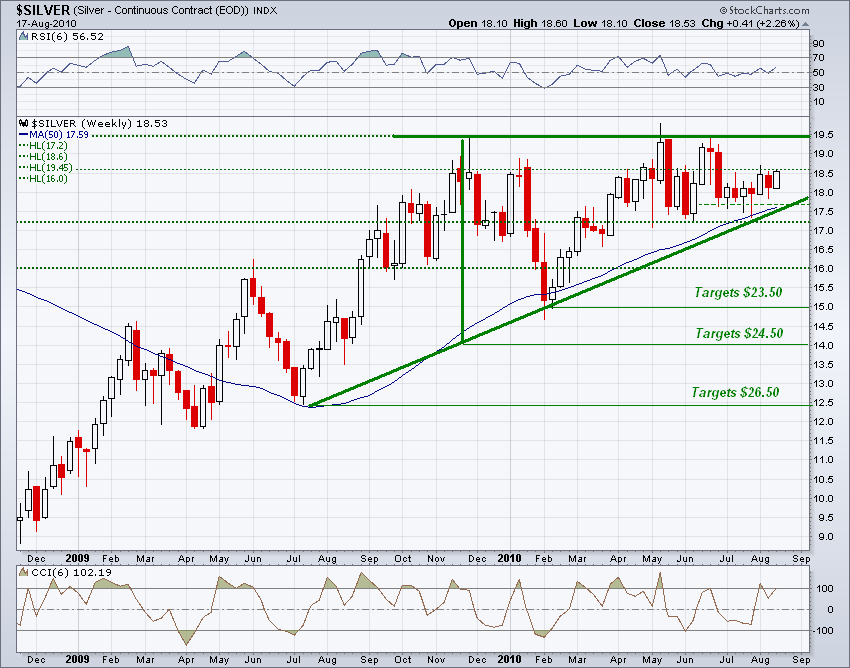850x668 pixels.
Task: Click the 19.5 price axis label
Action: [823, 136]
